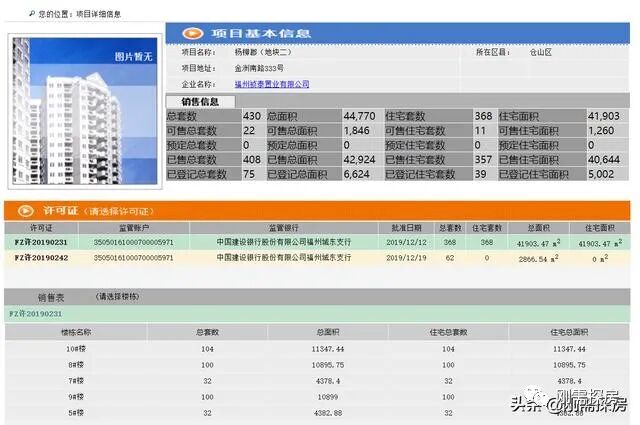640x425 pixels.
Task: Click the 已售总面积 value 42,924
Action: coord(359,160)
